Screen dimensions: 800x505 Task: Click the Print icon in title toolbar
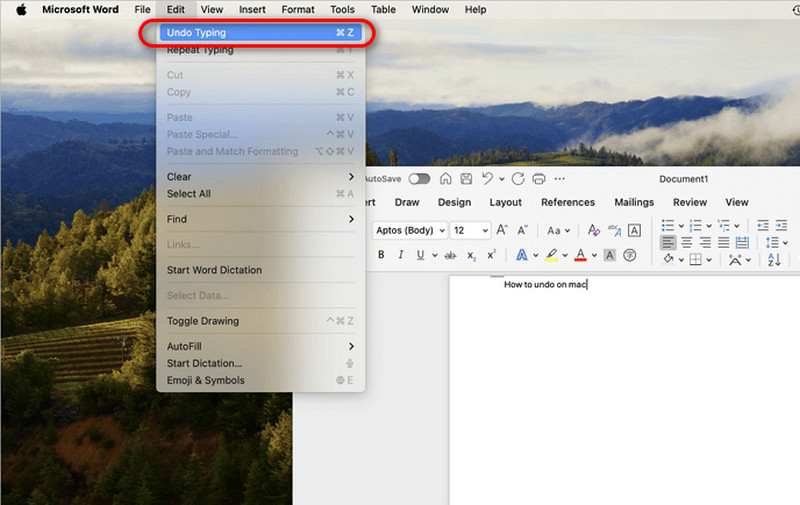[x=539, y=179]
